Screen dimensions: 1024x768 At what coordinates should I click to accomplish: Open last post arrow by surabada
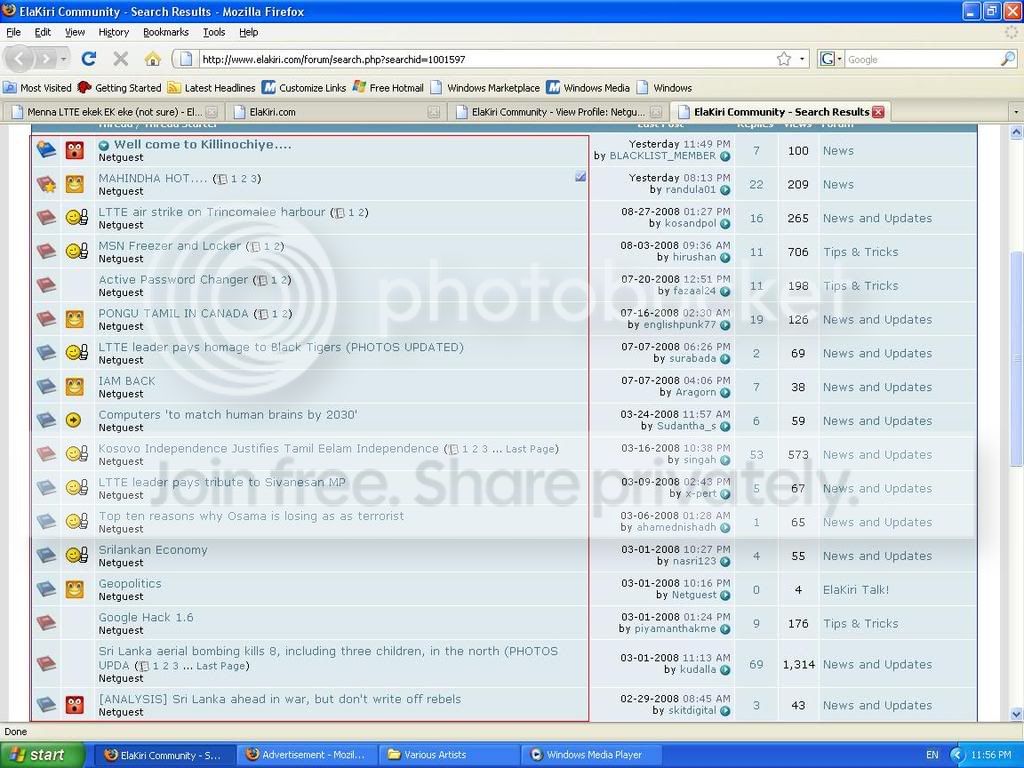point(725,359)
